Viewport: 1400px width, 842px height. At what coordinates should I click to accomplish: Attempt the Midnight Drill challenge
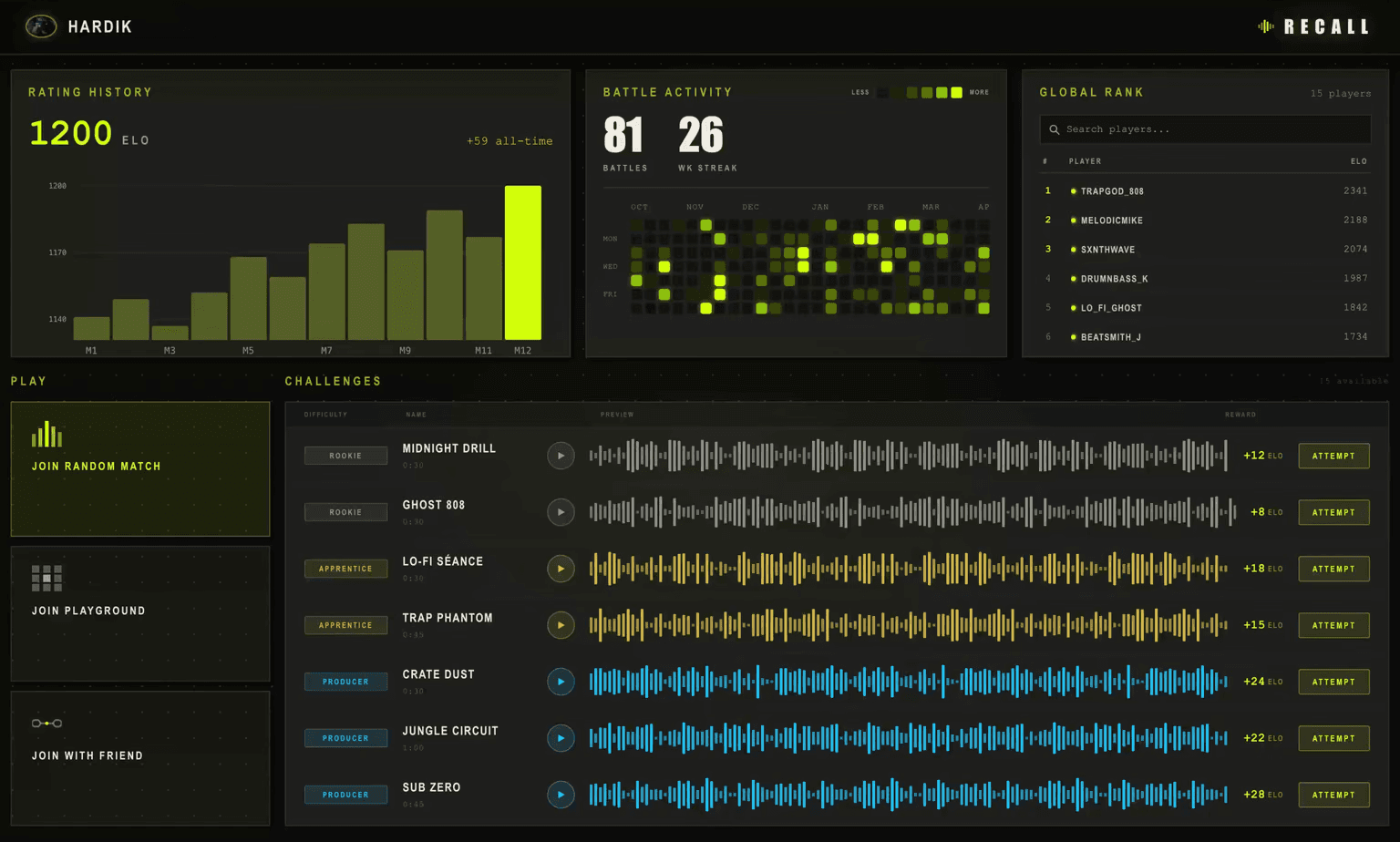(x=1333, y=456)
